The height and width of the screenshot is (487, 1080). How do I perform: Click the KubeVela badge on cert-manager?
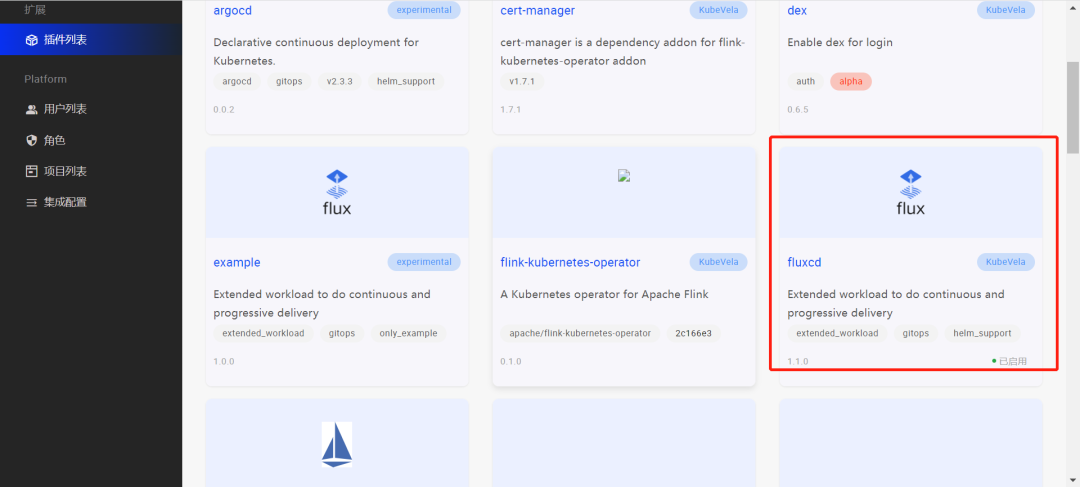pos(718,10)
